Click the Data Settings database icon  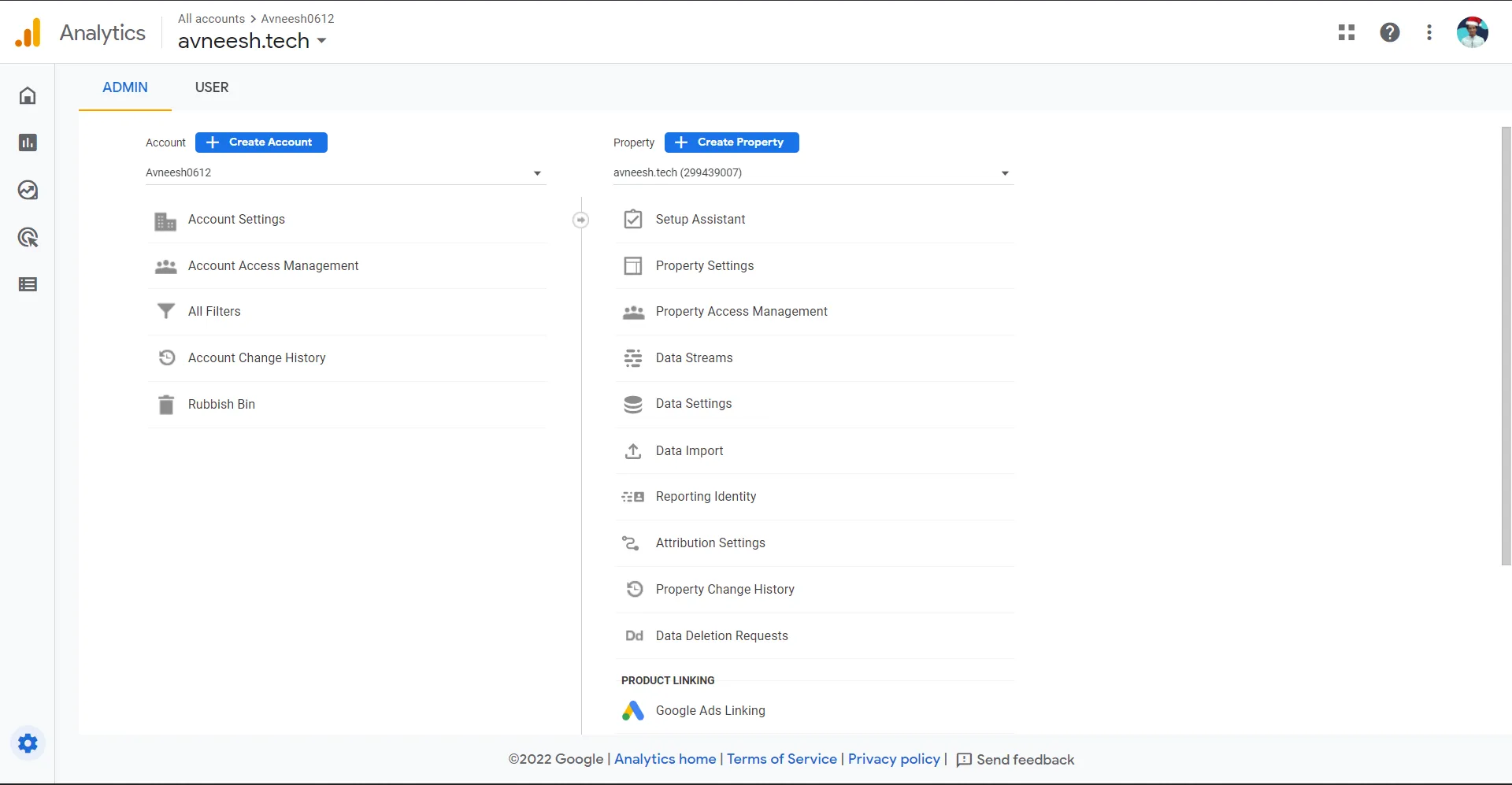click(x=633, y=404)
